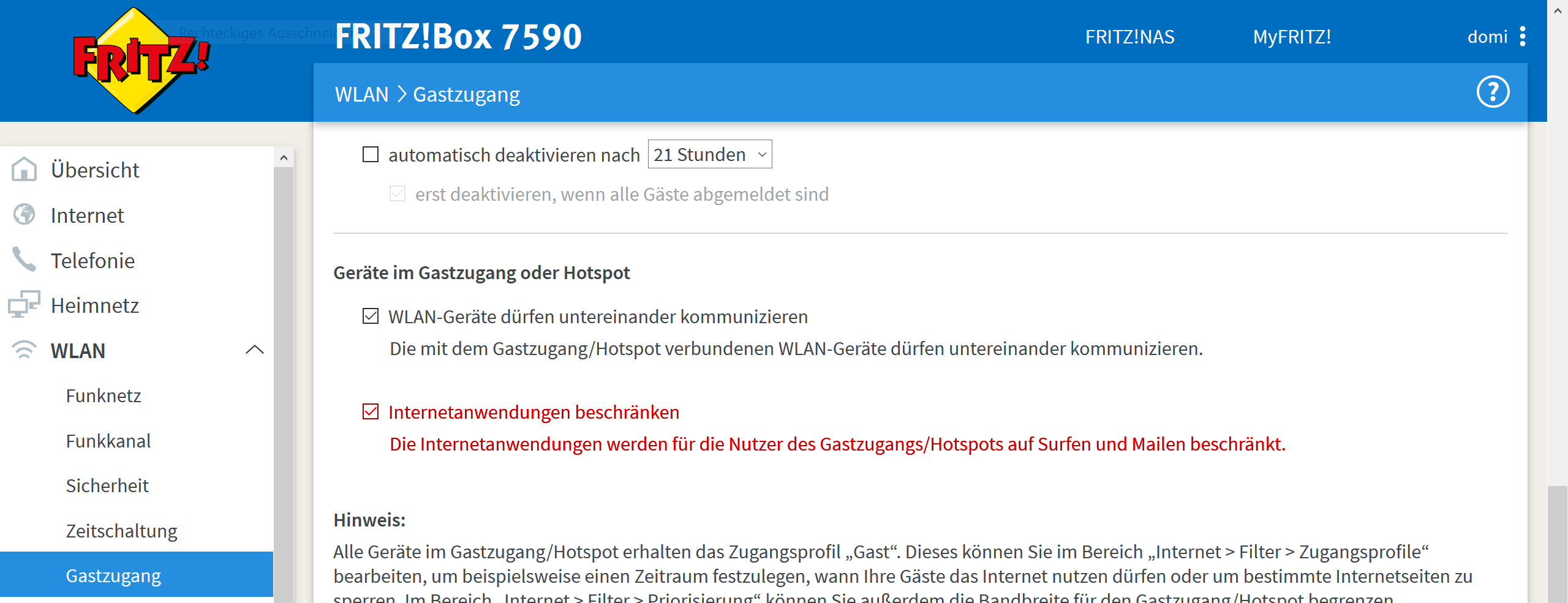Image resolution: width=1568 pixels, height=603 pixels.
Task: Click the sidebar scrollbar track
Action: 284,386
